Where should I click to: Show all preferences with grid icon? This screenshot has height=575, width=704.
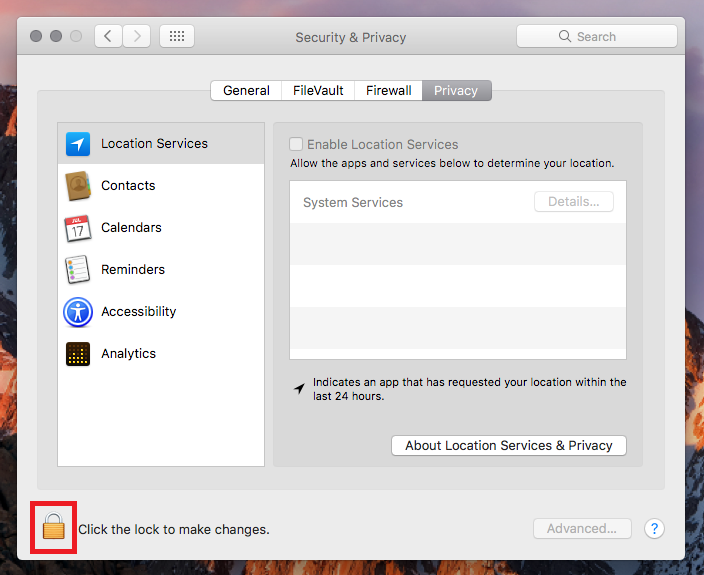coord(177,37)
